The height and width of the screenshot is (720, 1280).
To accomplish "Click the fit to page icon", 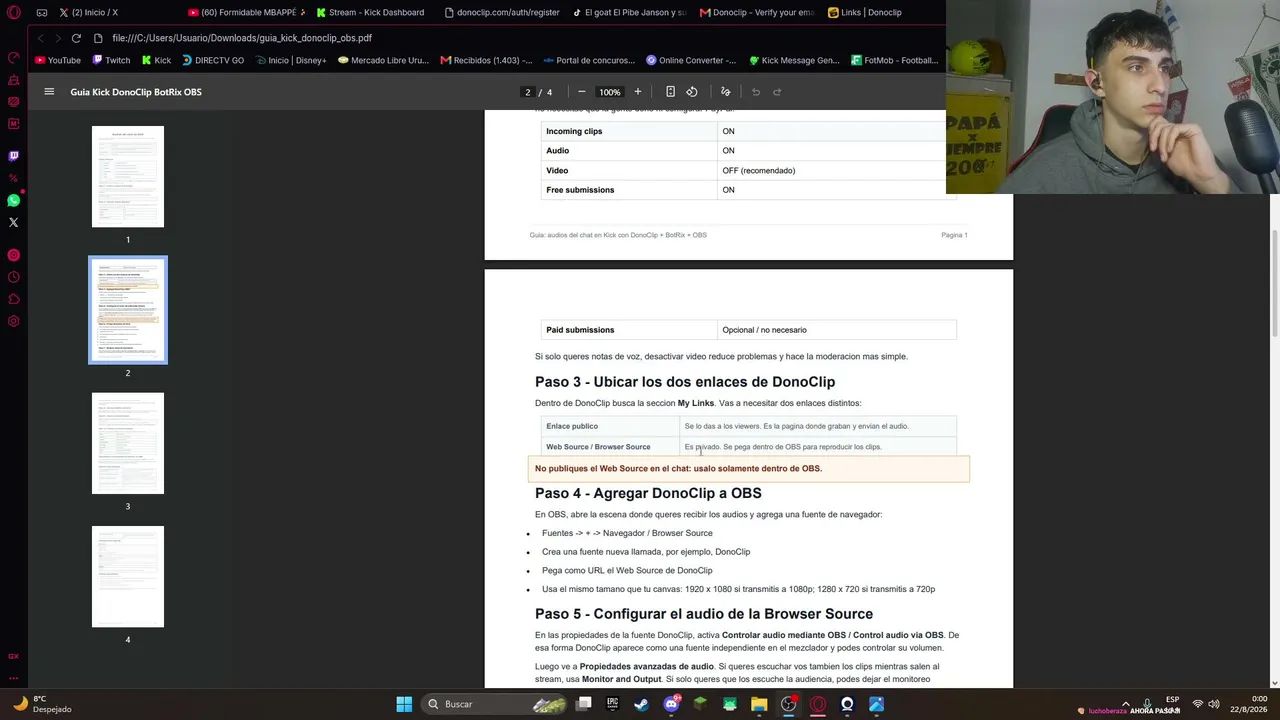I will [x=670, y=92].
